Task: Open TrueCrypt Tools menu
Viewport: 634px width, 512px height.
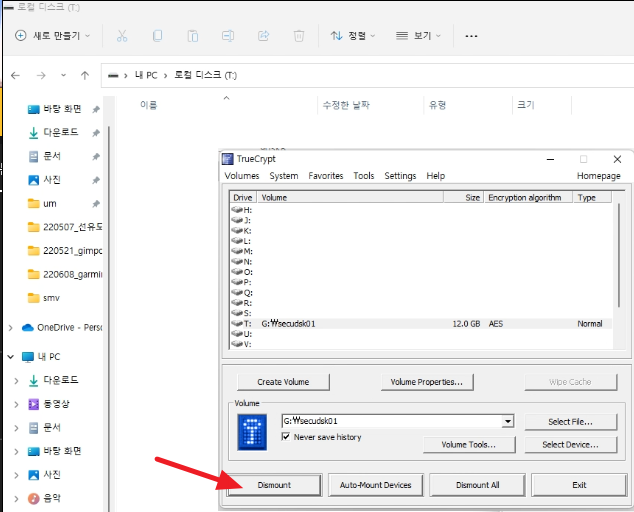Action: tap(363, 176)
